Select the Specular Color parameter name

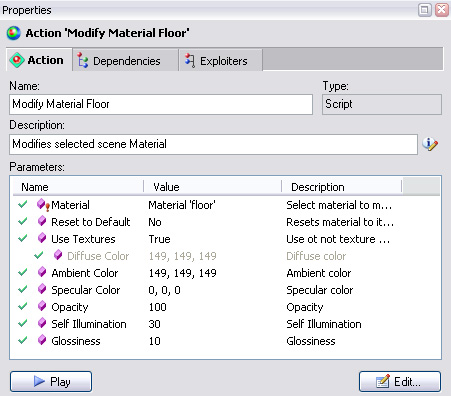click(x=86, y=290)
